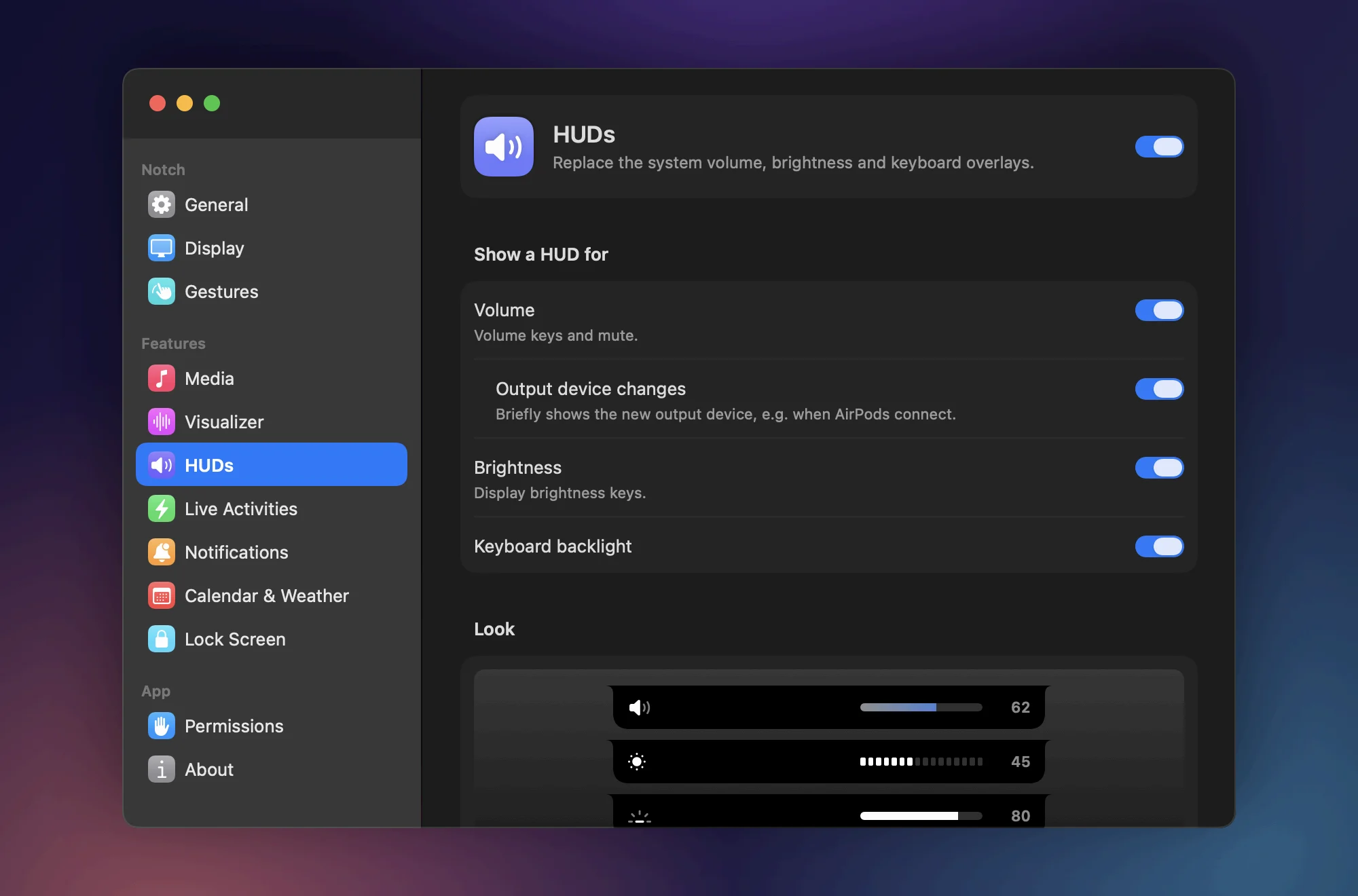The height and width of the screenshot is (896, 1358).
Task: Click the segmented brightness bar showing 45
Action: point(921,762)
